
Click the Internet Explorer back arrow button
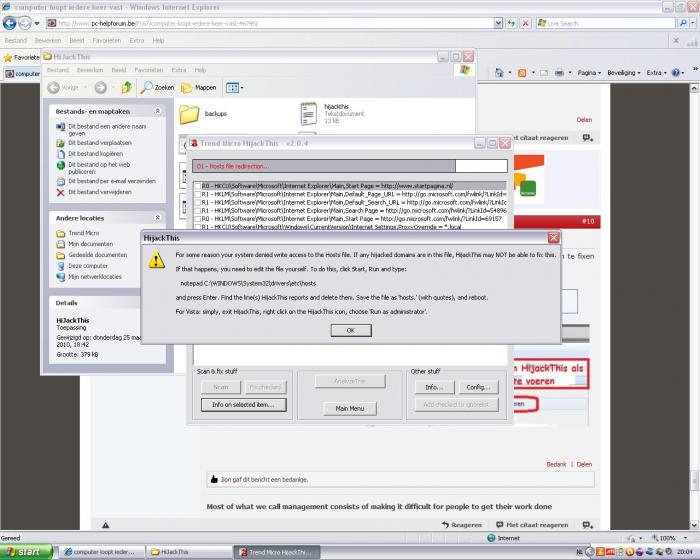(x=9, y=23)
